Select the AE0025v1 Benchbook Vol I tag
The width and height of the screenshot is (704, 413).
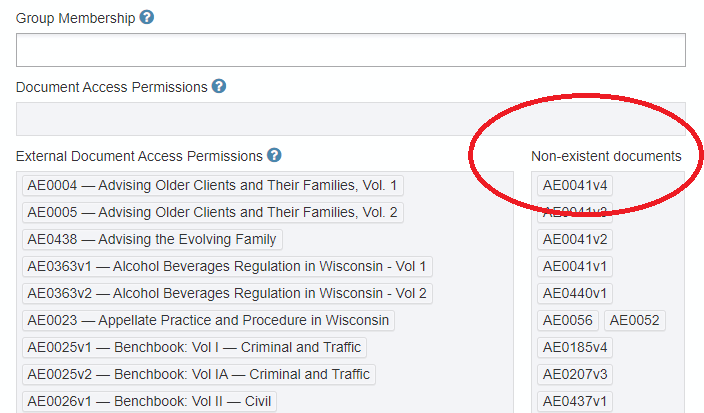(x=194, y=347)
